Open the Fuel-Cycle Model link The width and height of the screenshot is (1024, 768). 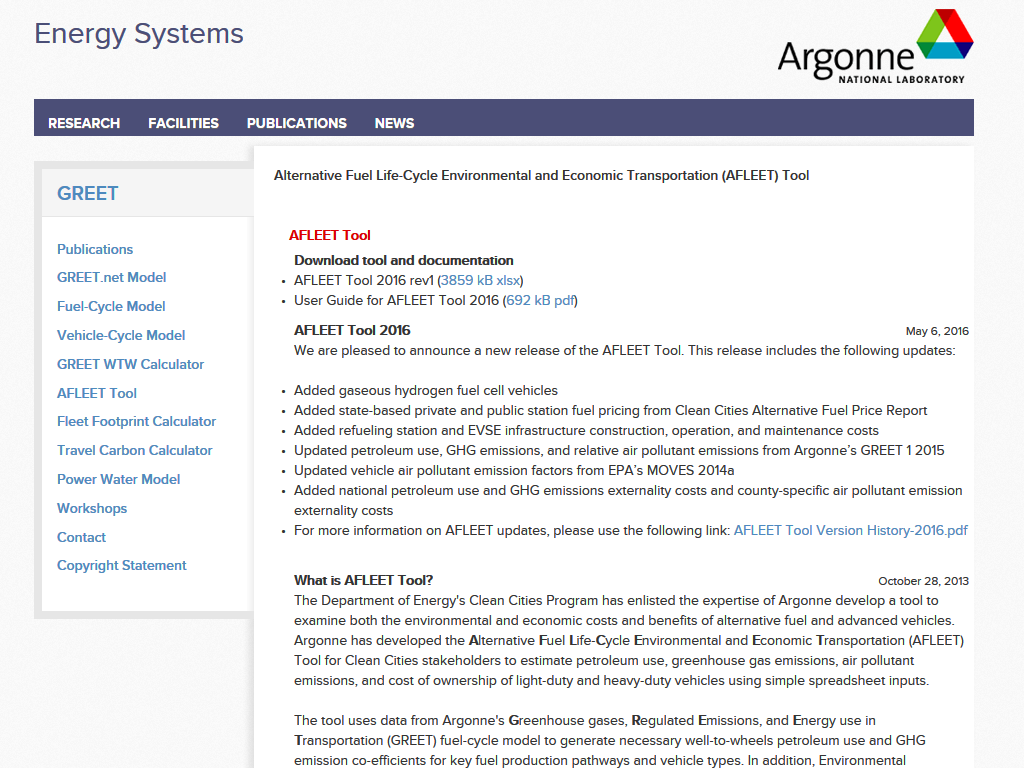coord(111,306)
